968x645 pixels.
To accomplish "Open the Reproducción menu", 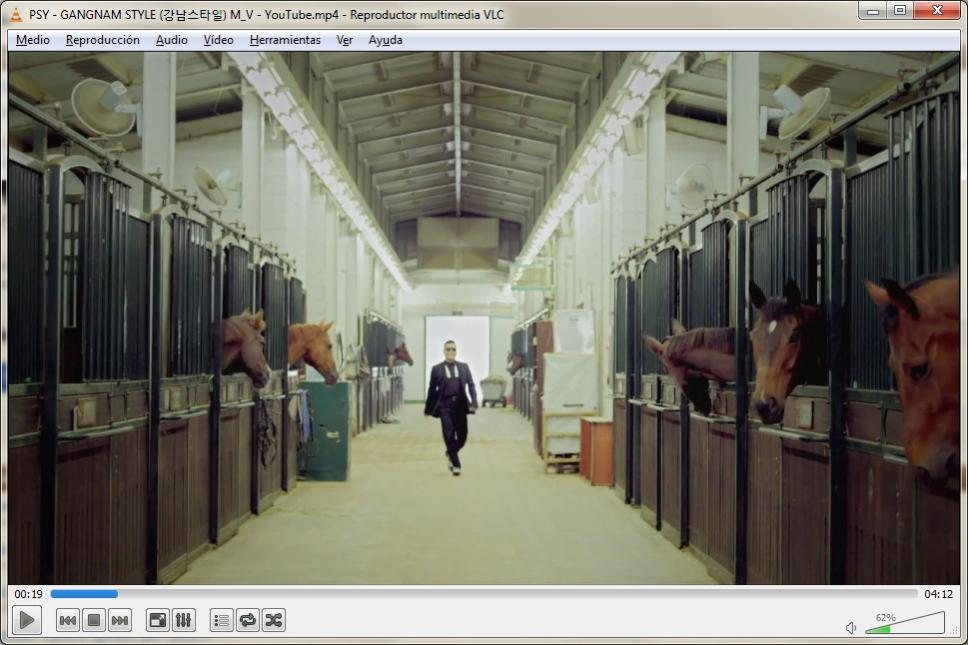I will point(102,40).
